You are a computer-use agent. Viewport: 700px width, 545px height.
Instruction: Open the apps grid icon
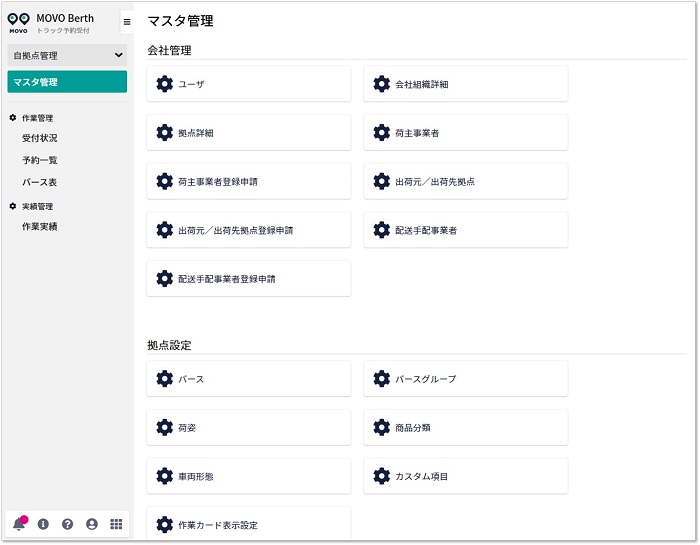coord(116,524)
